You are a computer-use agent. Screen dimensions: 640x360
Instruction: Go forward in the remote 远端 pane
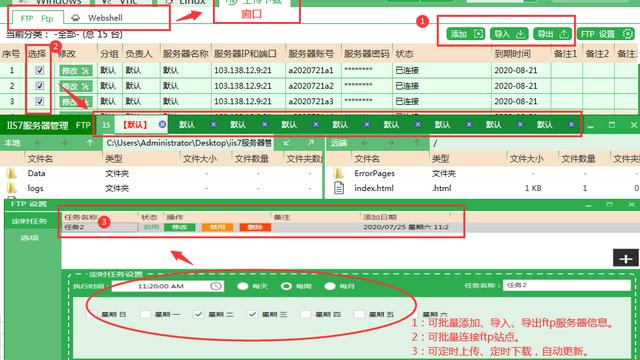point(391,143)
